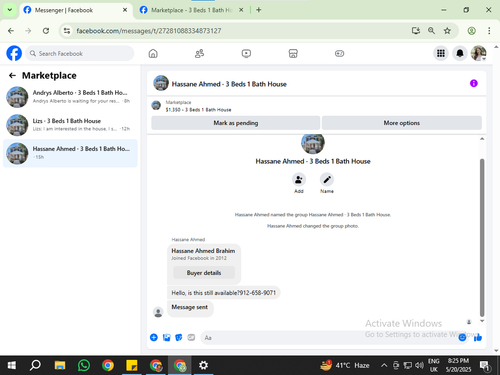The width and height of the screenshot is (500, 375).
Task: Open the Chrome profile icon
Action: 471,31
